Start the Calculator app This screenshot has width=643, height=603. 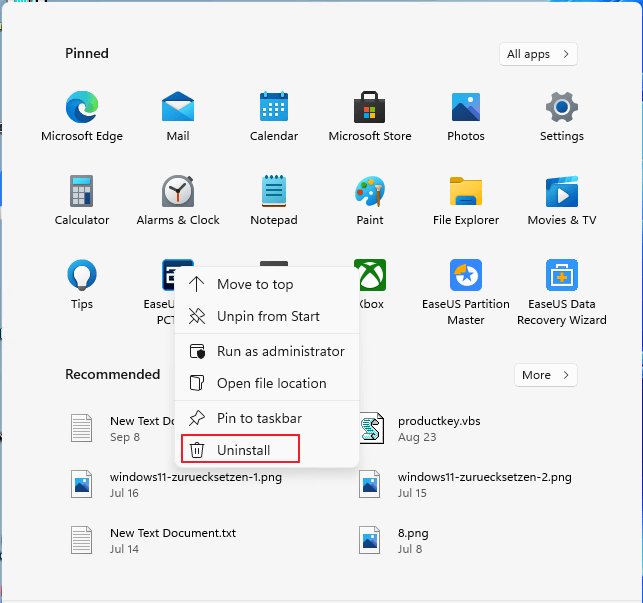(x=82, y=192)
